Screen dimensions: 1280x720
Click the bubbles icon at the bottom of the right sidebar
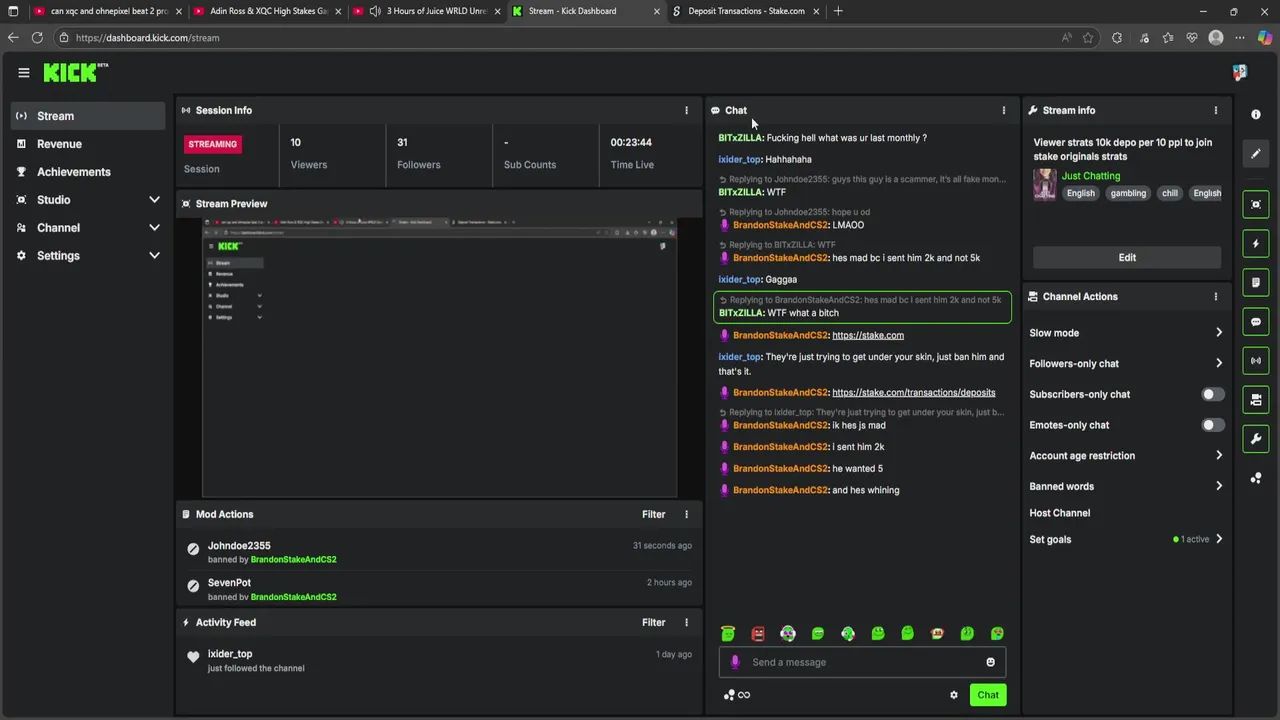click(1256, 478)
